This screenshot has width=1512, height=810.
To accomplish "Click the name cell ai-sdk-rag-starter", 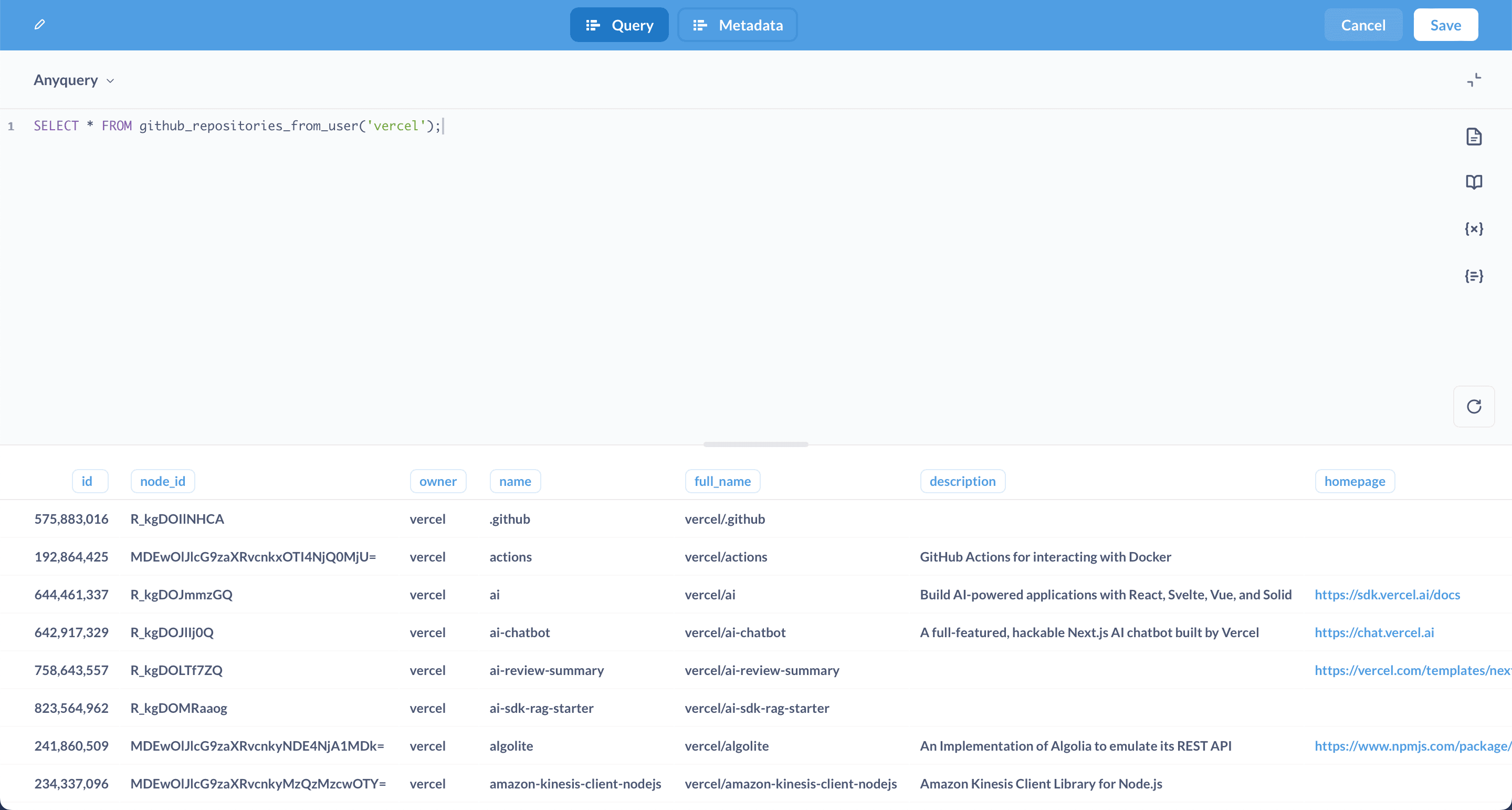I will [541, 708].
